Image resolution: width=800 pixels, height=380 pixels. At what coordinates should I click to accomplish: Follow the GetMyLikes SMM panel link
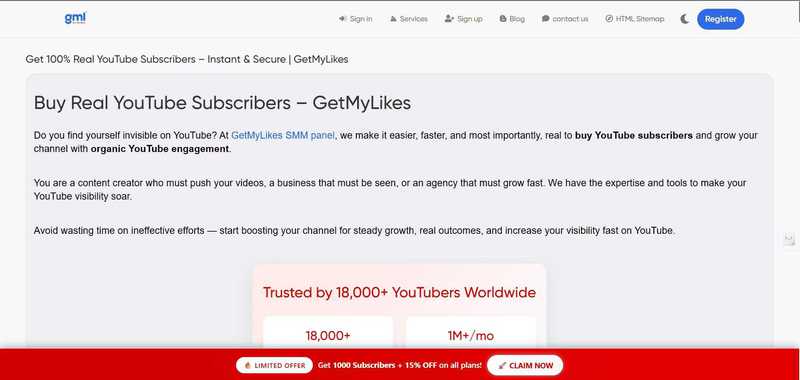tap(283, 136)
